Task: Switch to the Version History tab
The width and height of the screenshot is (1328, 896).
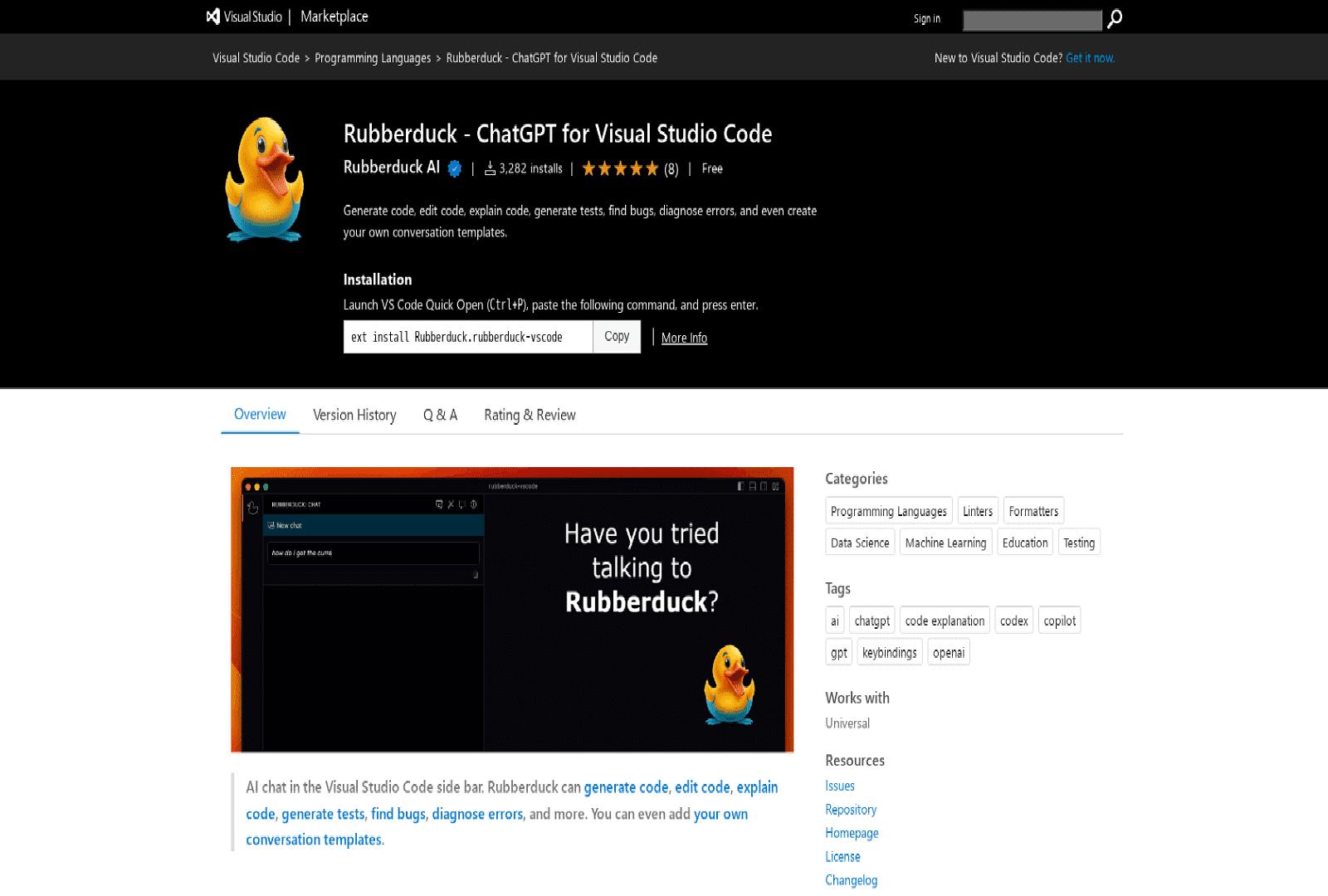Action: click(354, 415)
